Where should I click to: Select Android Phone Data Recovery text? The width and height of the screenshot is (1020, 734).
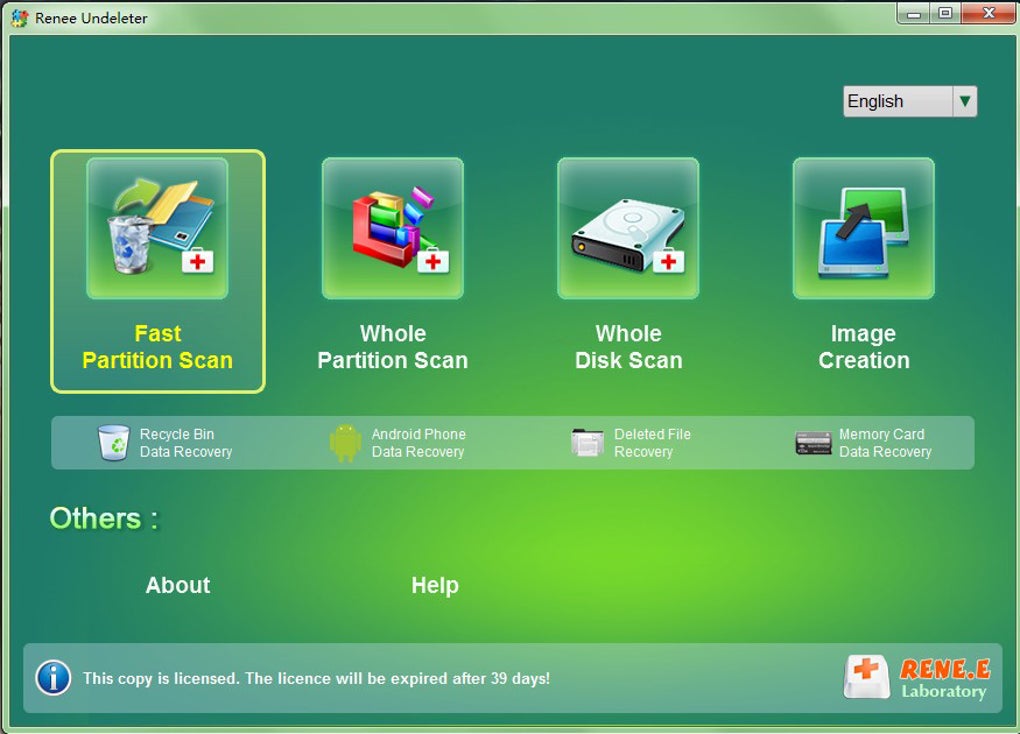(x=418, y=443)
